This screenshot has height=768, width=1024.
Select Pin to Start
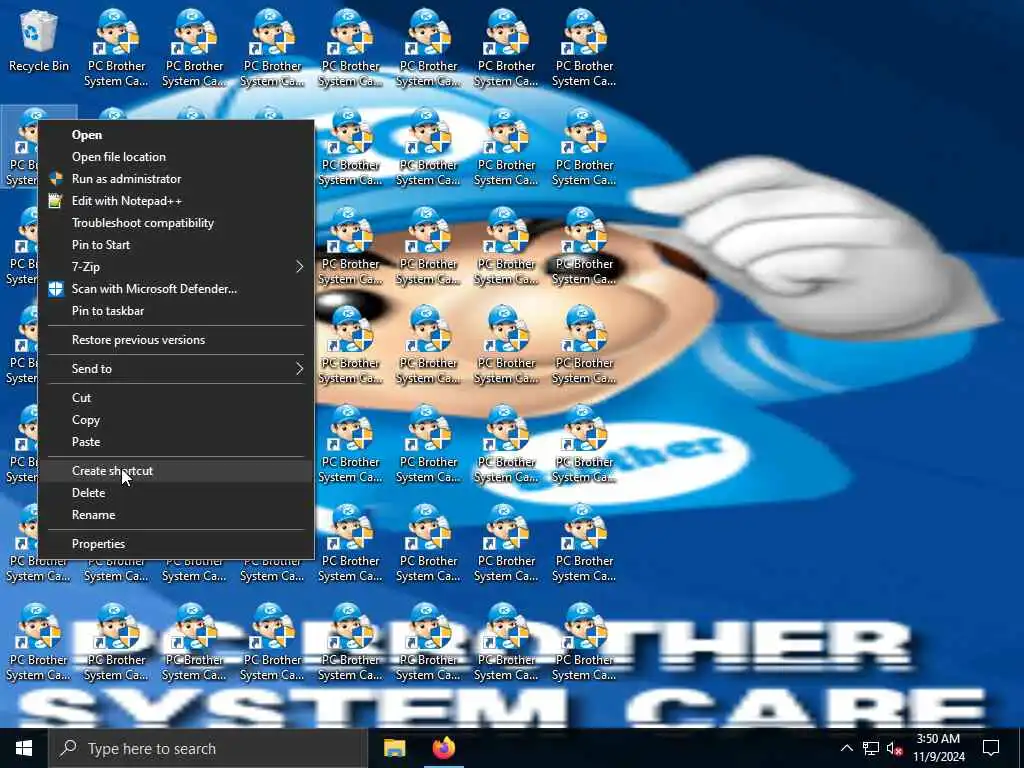[176, 245]
